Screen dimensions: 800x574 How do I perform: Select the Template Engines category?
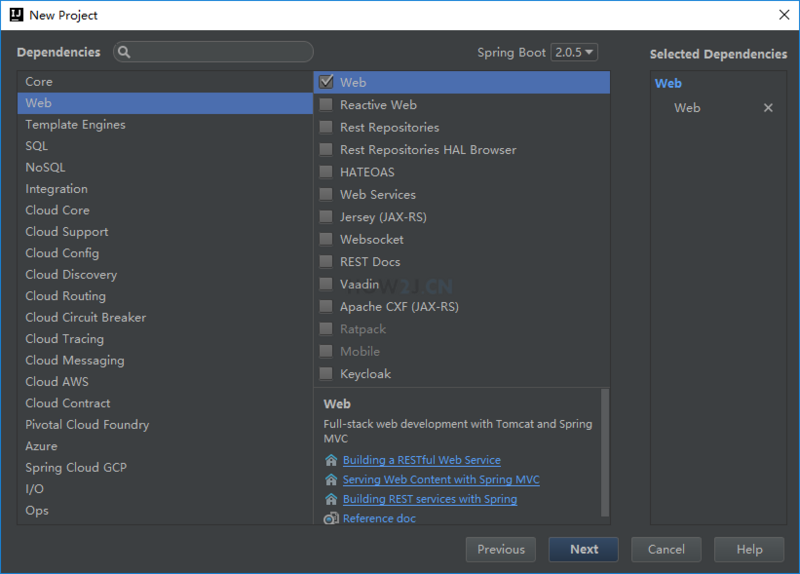click(x=75, y=125)
